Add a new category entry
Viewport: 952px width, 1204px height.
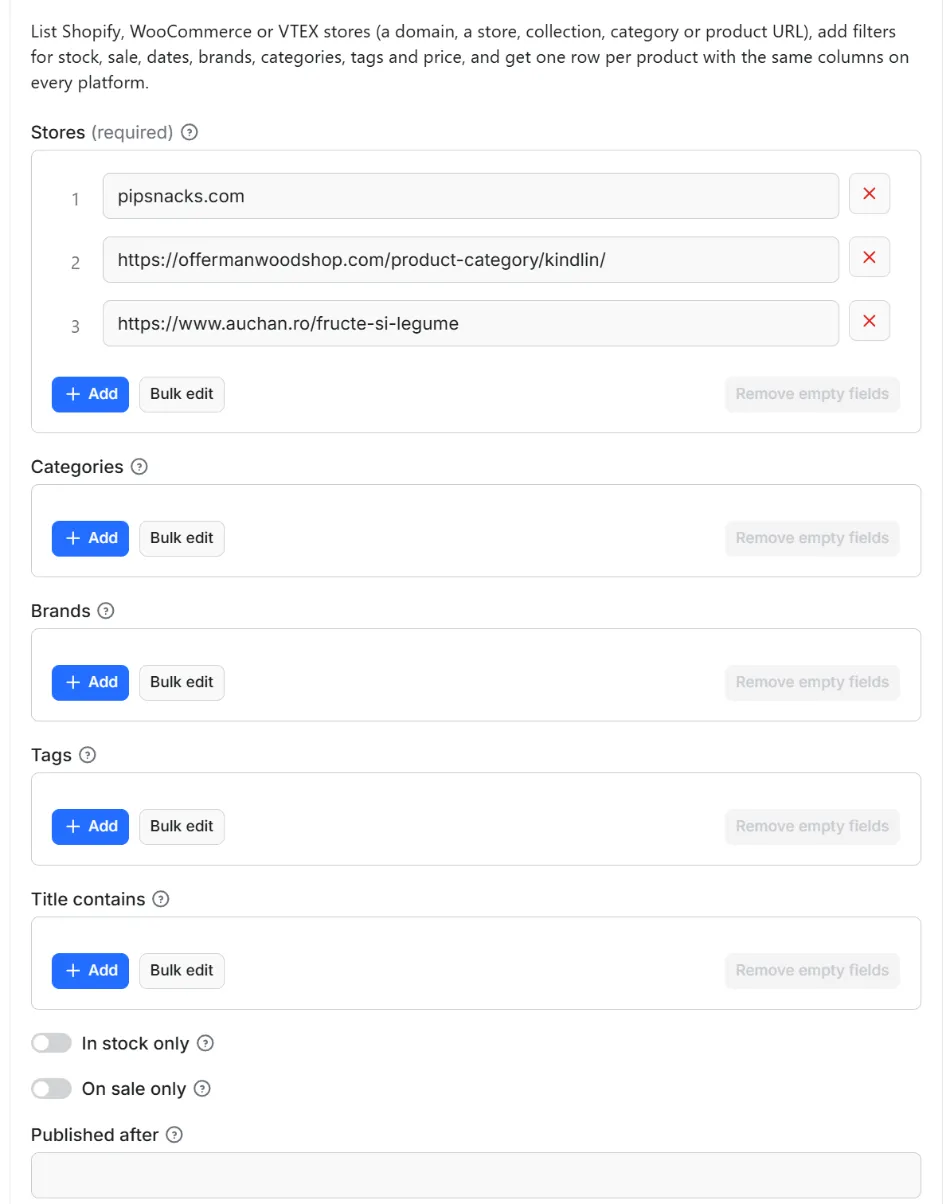tap(90, 538)
